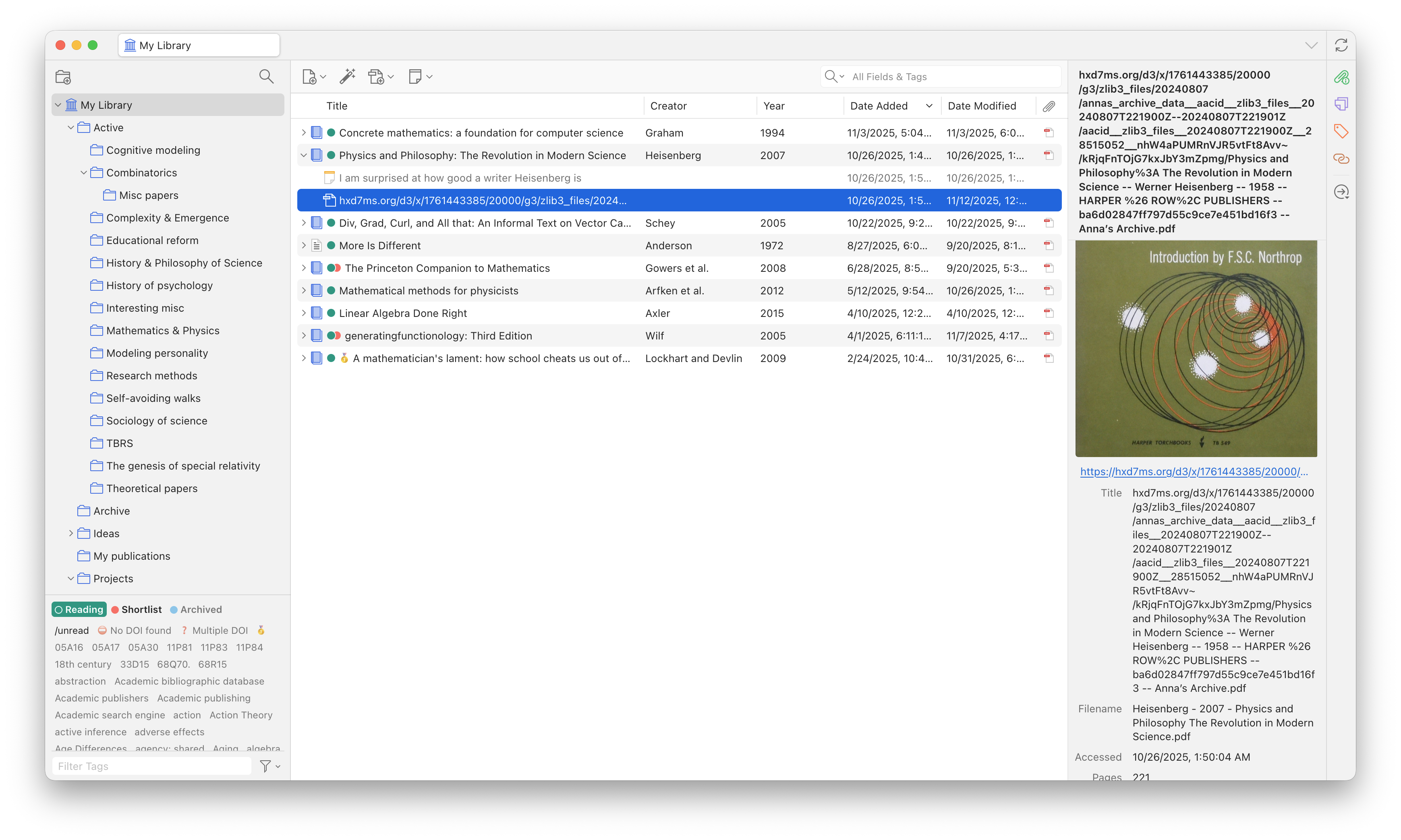This screenshot has height=840, width=1401.
Task: Open the hxd7ms.org attachment URL link
Action: tap(1193, 472)
